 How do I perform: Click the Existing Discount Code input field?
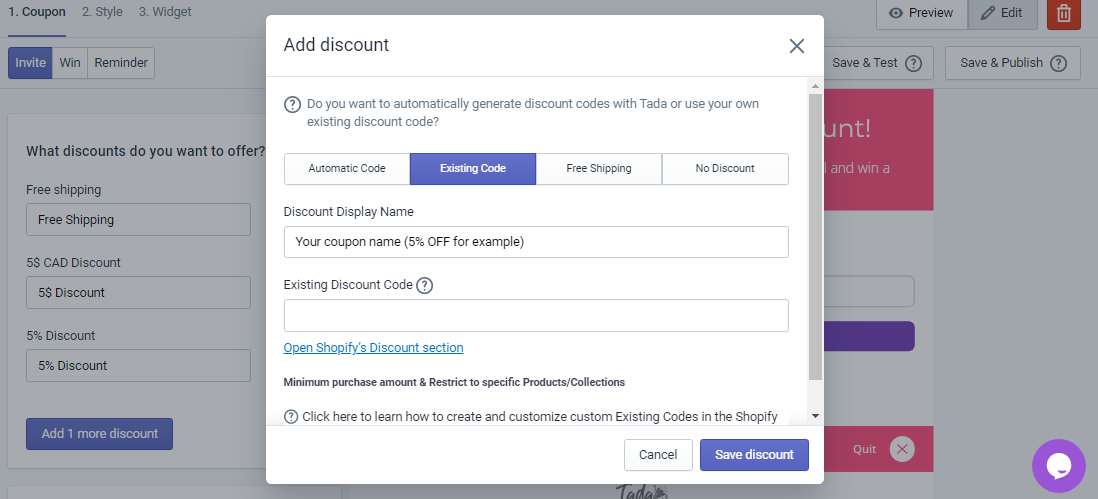click(x=536, y=316)
